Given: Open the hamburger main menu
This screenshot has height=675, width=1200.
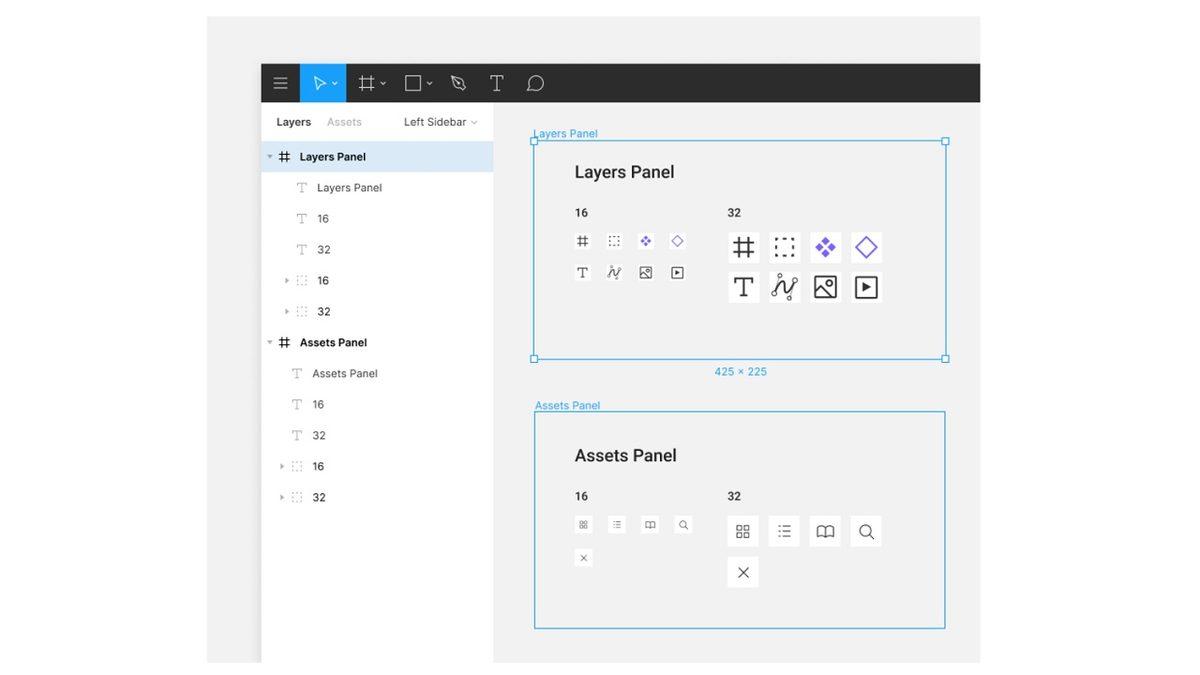Looking at the screenshot, I should [x=281, y=83].
